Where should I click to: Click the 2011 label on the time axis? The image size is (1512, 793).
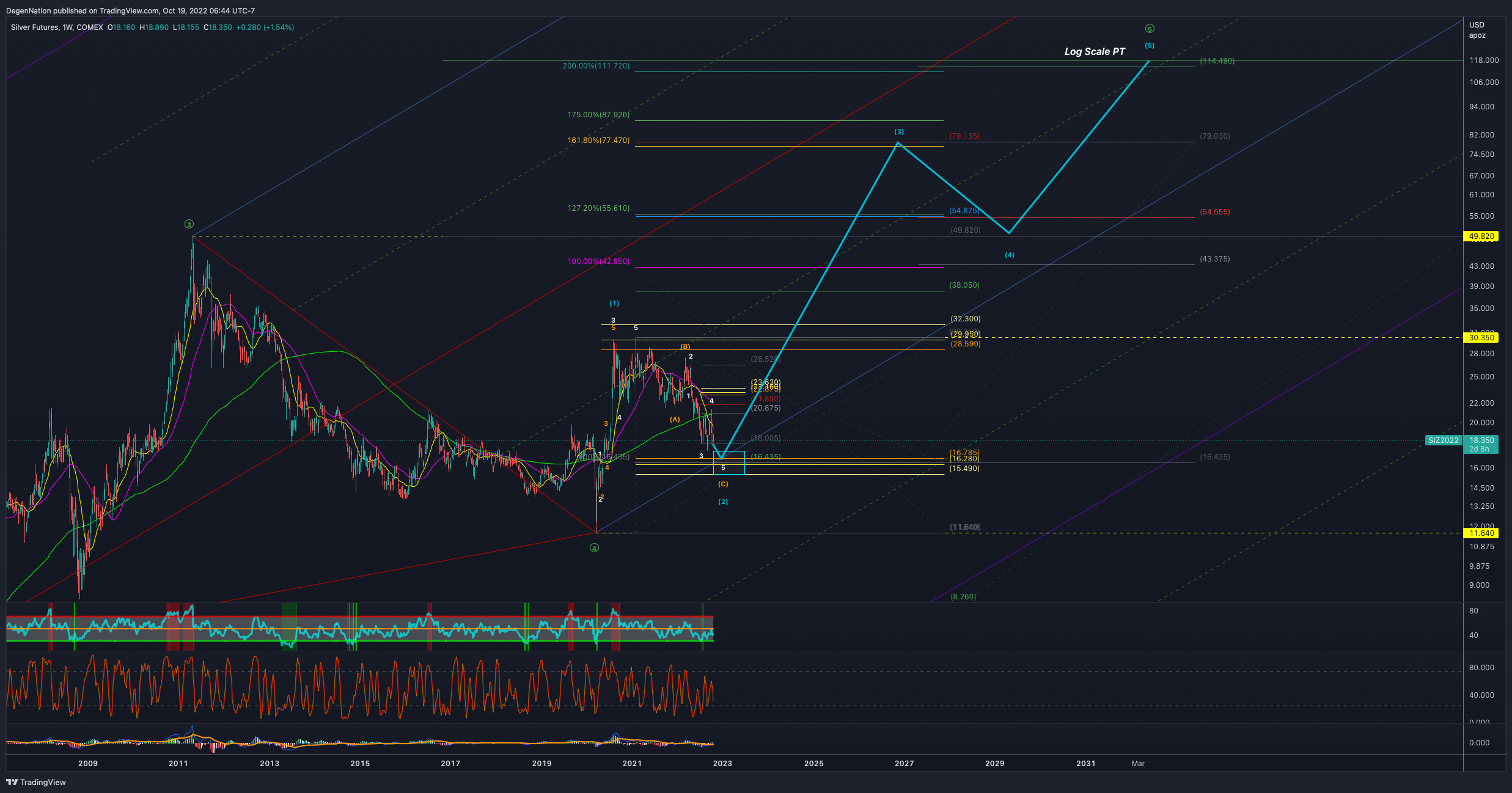click(x=178, y=763)
